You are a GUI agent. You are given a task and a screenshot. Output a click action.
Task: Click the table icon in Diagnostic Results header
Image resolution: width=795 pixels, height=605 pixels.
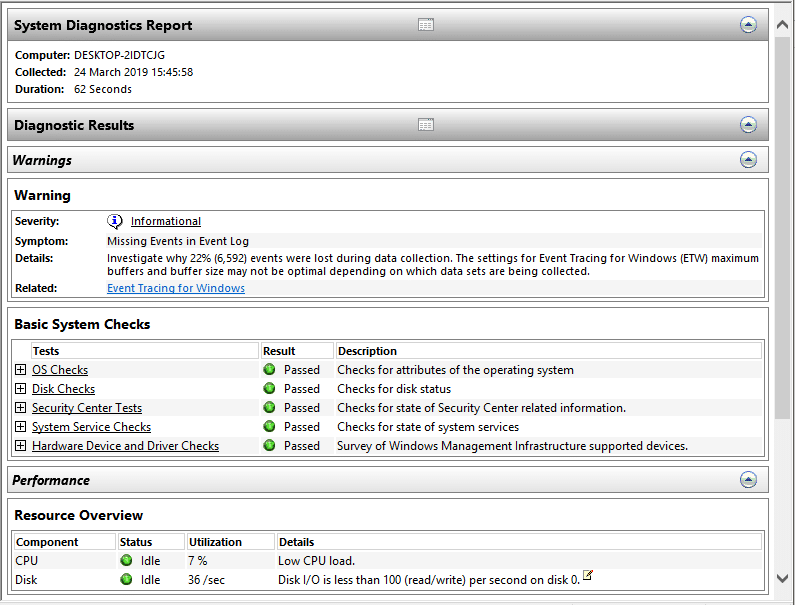426,125
